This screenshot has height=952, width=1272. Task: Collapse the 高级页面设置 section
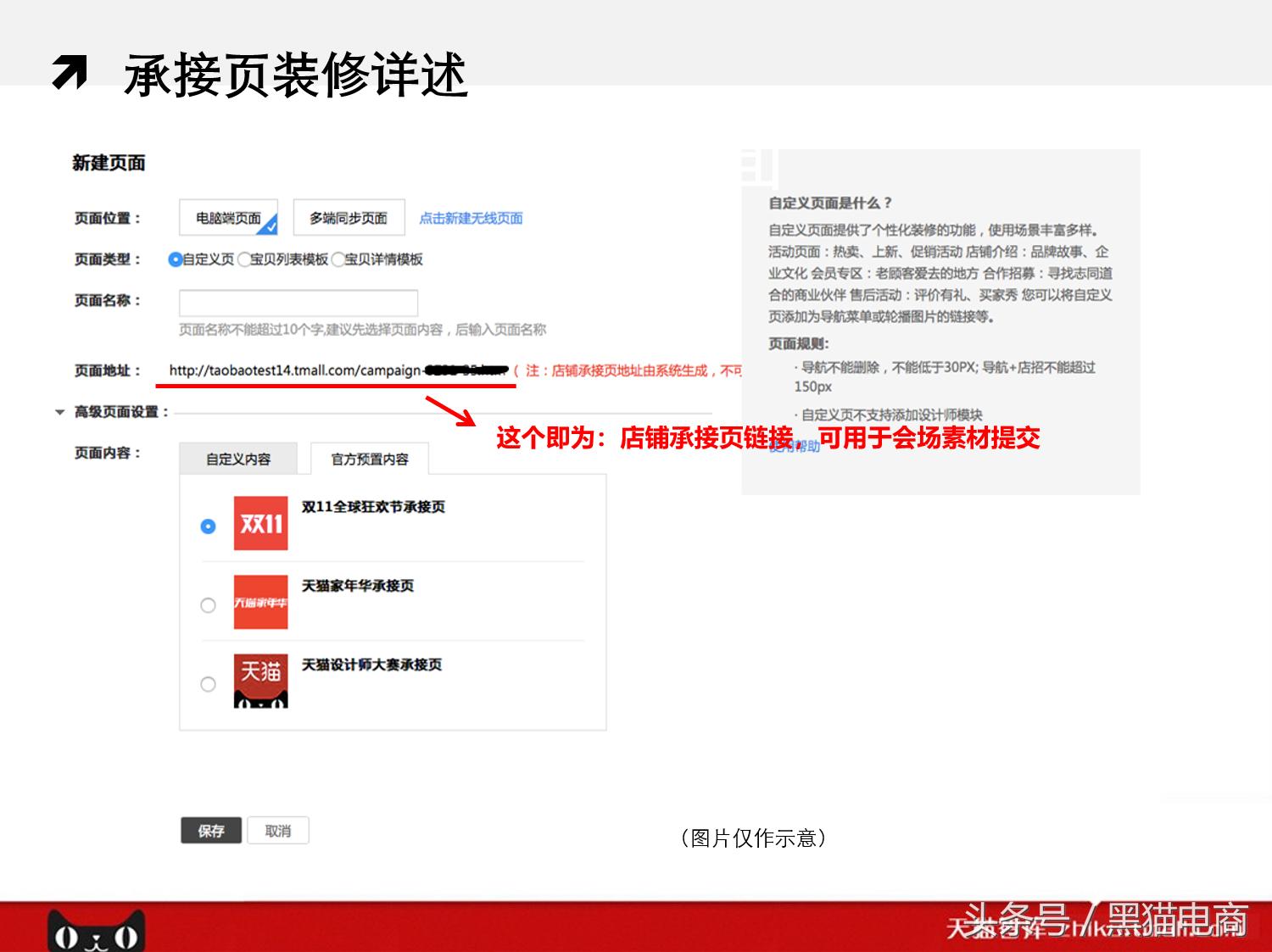[59, 411]
